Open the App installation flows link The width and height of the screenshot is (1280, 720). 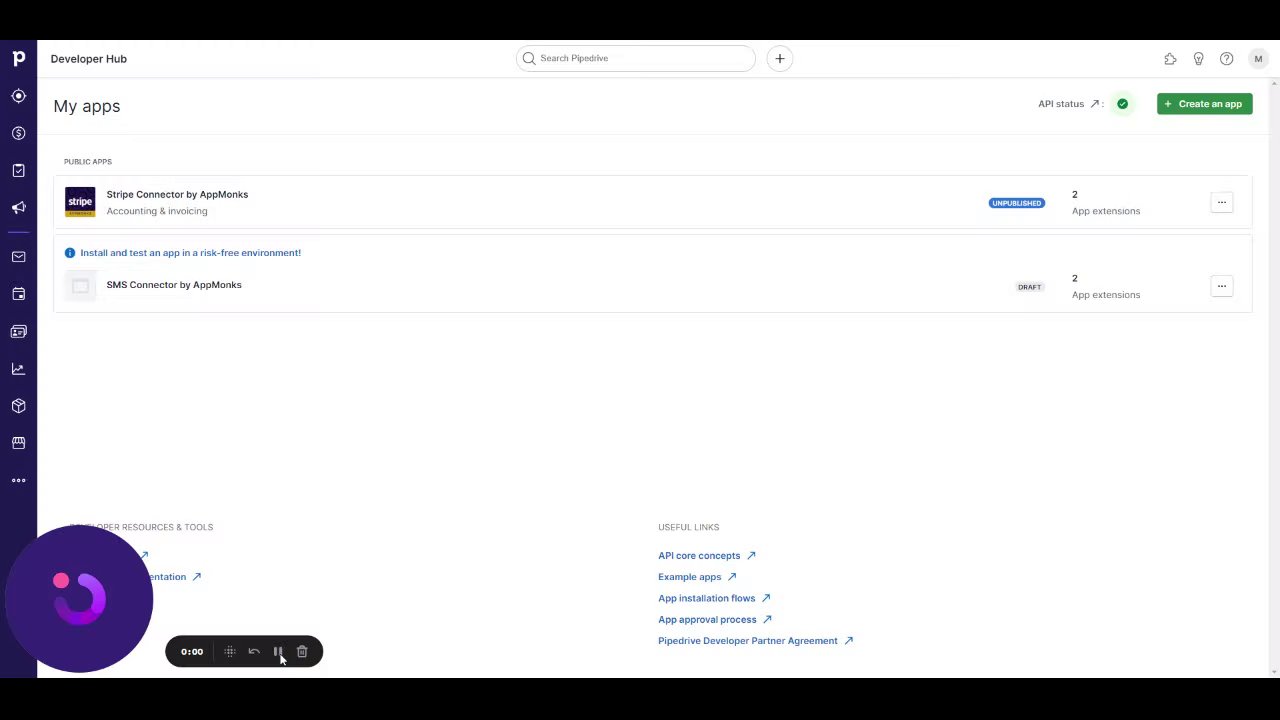pos(714,598)
